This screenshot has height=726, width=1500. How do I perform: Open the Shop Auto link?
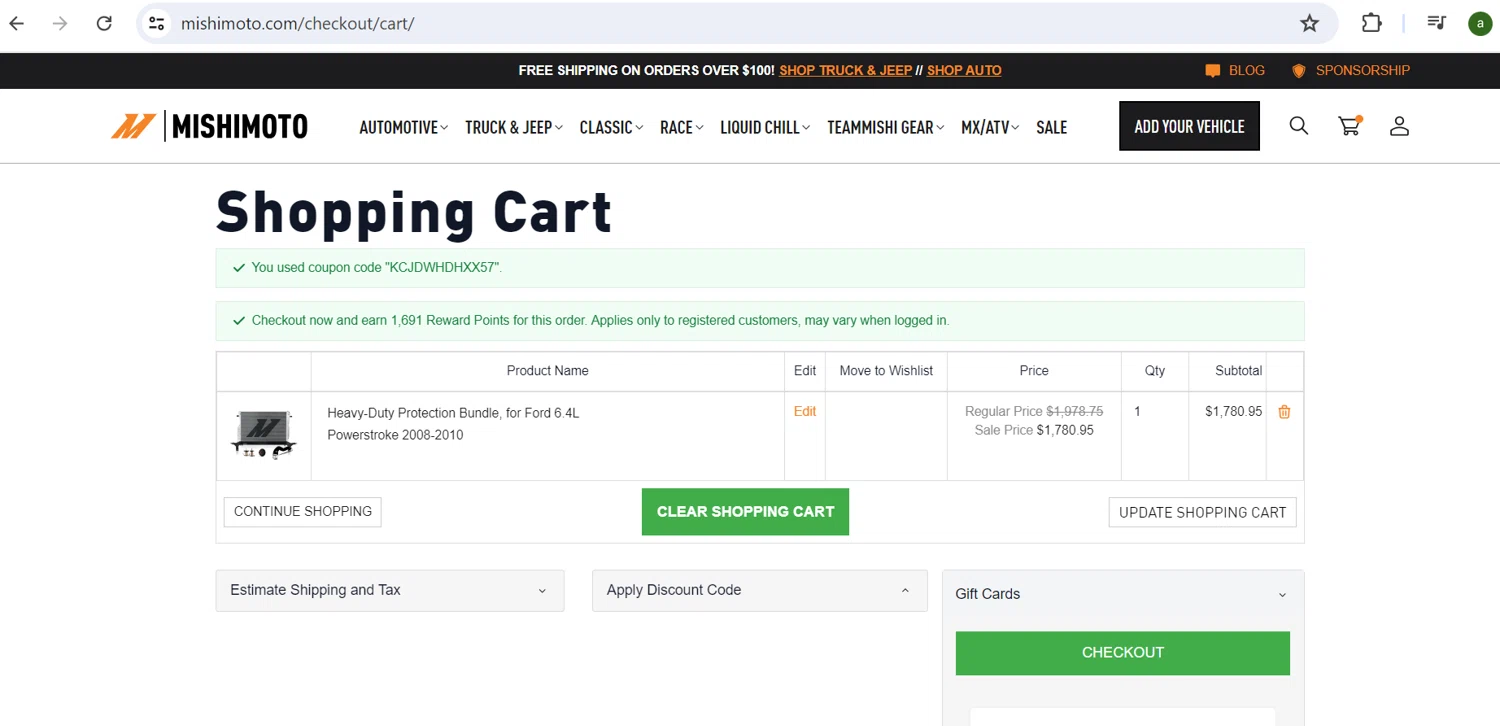(x=964, y=71)
